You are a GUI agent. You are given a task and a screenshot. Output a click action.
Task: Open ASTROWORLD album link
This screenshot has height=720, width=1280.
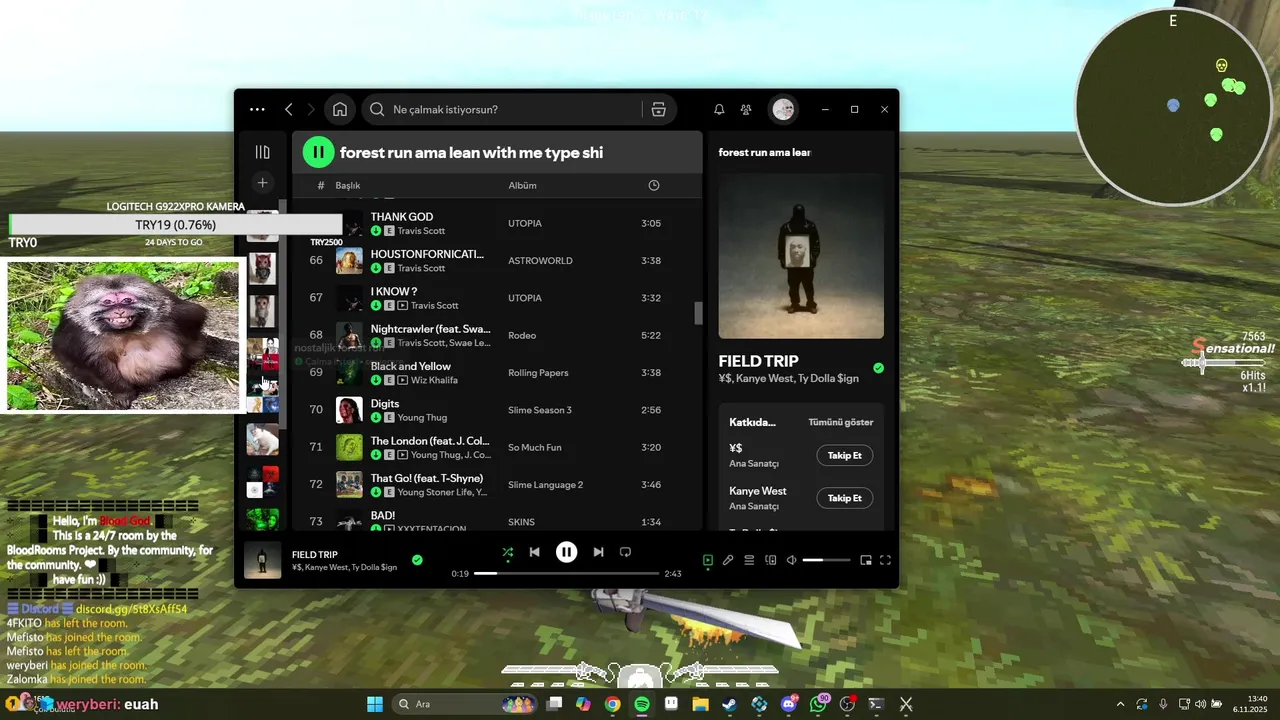pyautogui.click(x=540, y=261)
